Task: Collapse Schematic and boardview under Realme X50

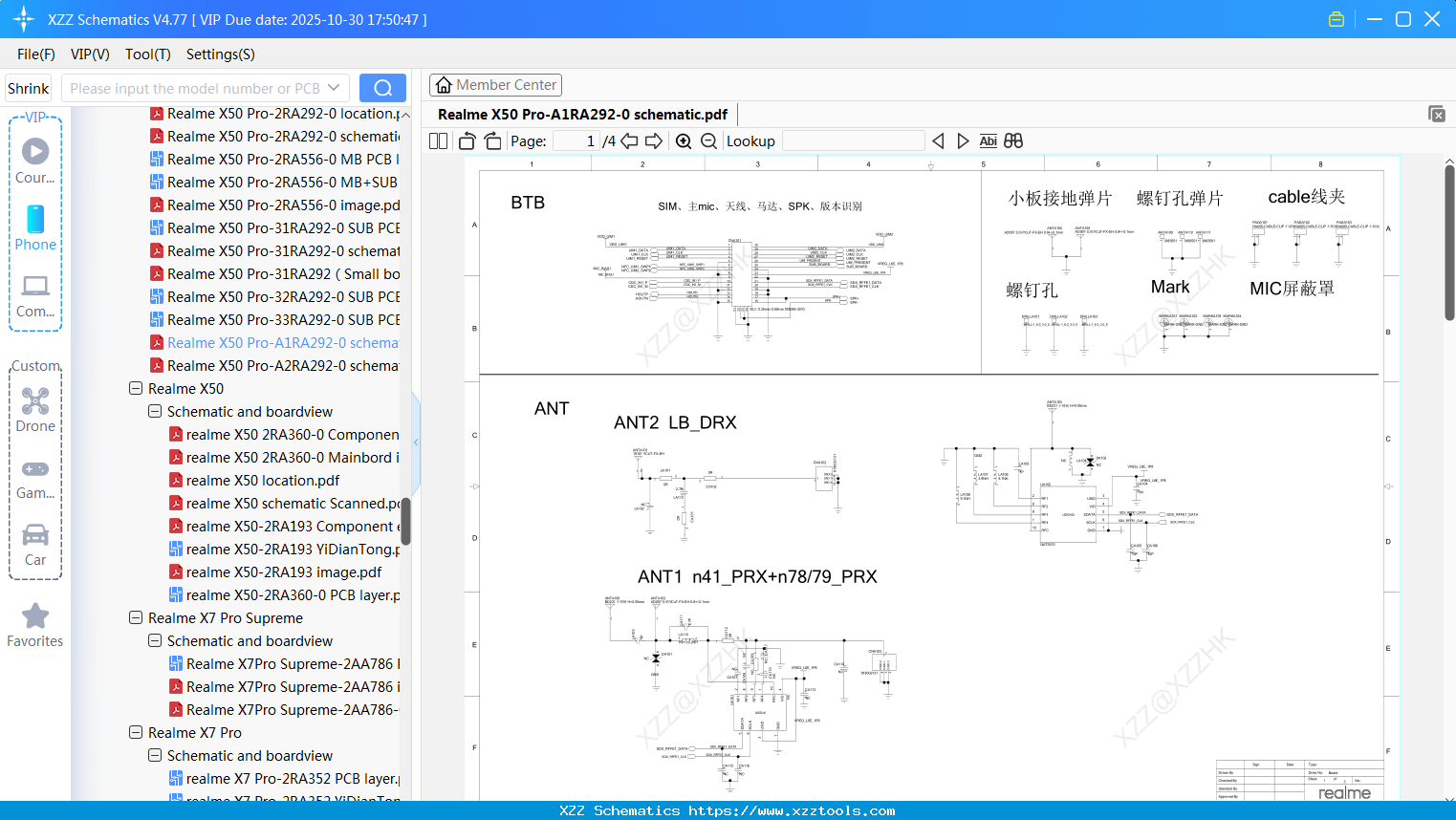Action: (x=155, y=412)
